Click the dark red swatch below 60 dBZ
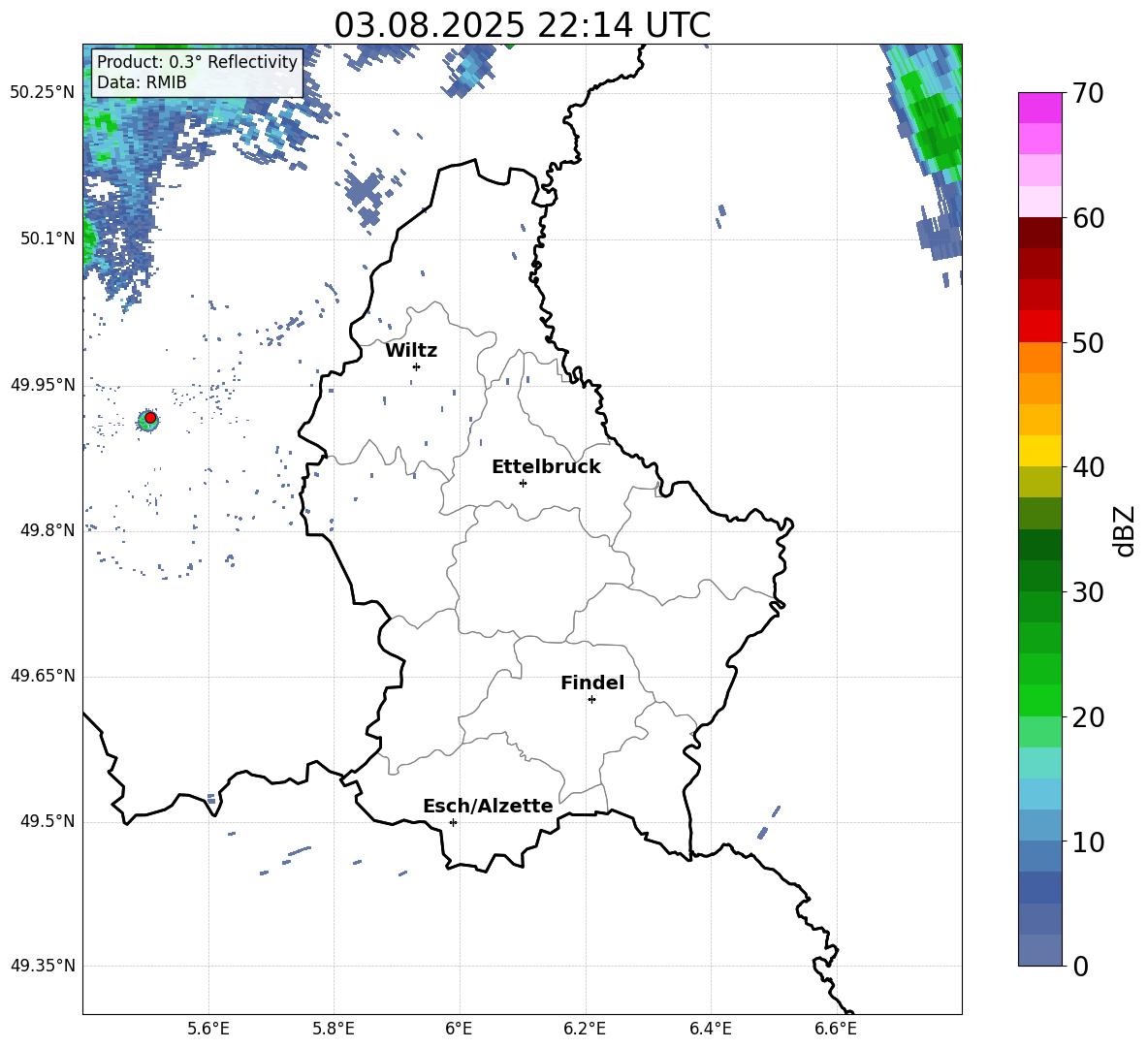This screenshot has width=1148, height=1048. (x=1039, y=232)
